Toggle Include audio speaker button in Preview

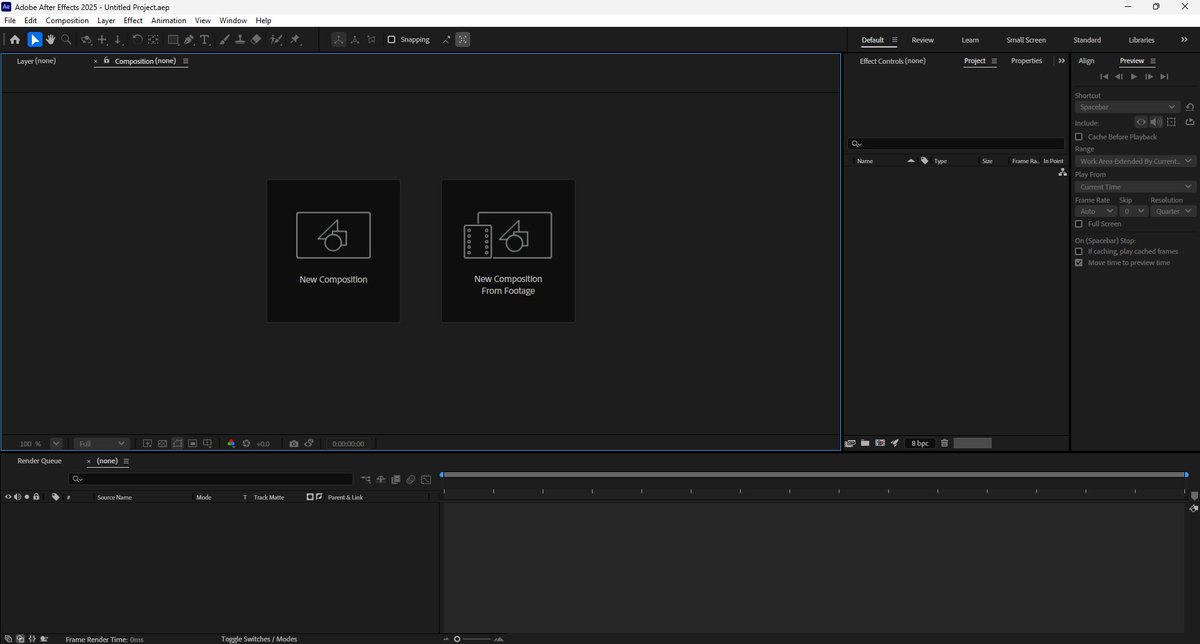(x=1156, y=122)
